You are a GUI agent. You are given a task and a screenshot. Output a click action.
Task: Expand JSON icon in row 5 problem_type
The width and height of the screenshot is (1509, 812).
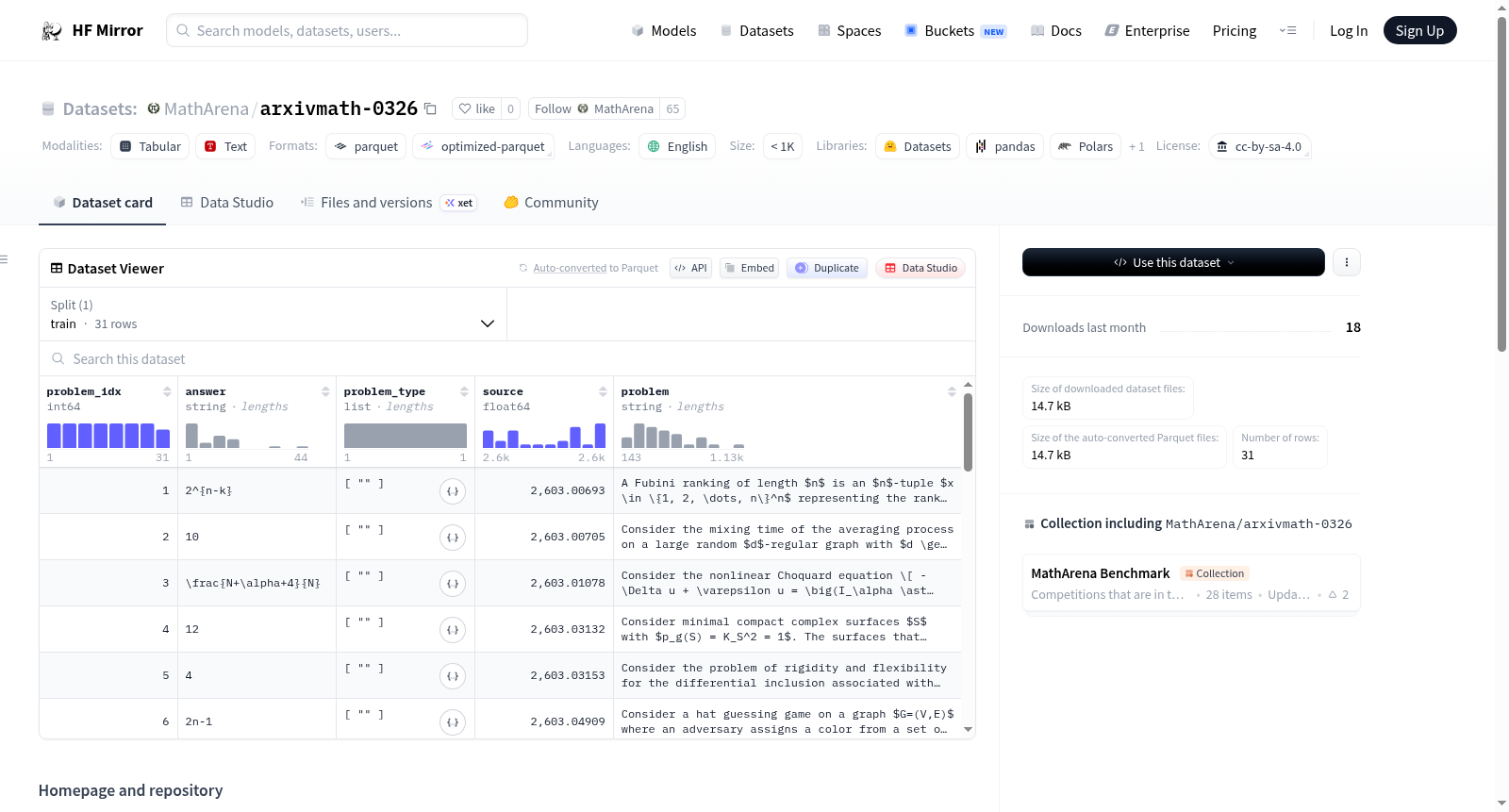[453, 675]
